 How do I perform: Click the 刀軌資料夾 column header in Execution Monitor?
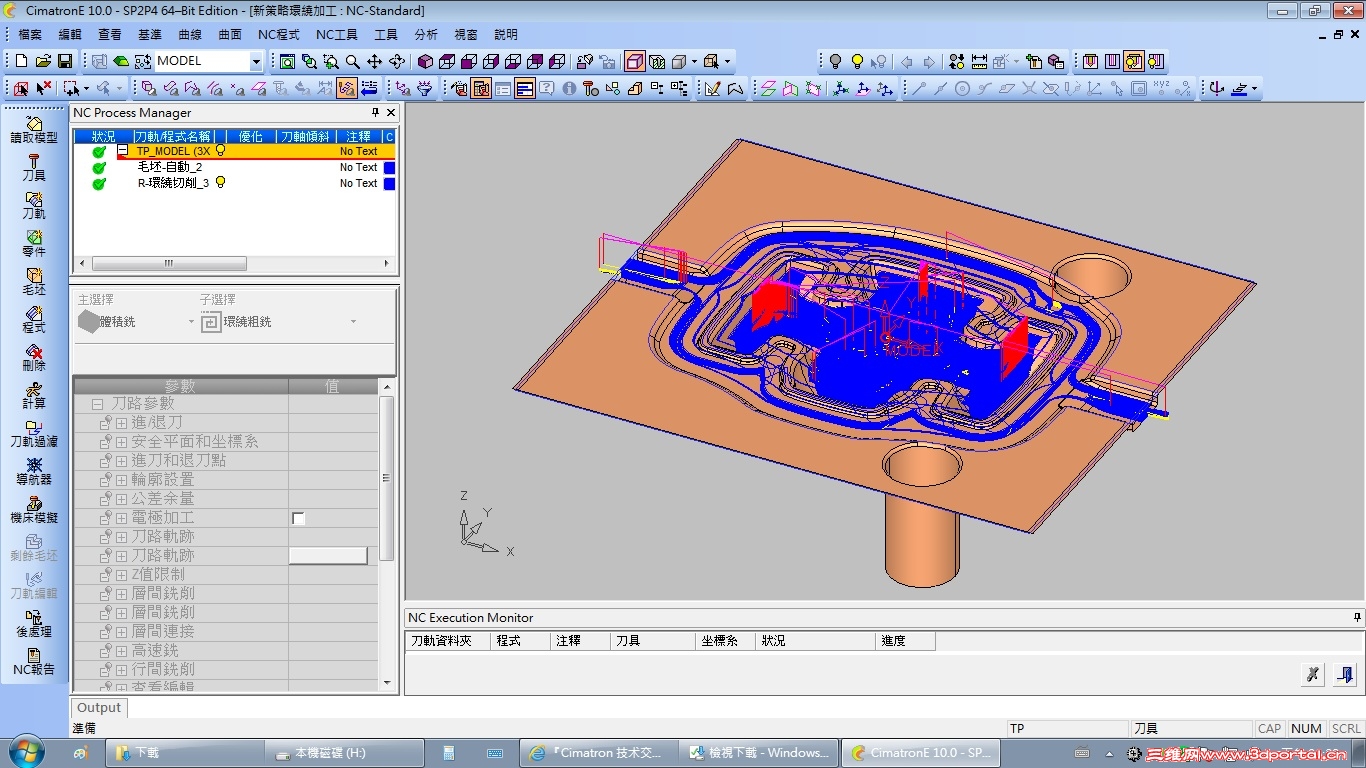(x=448, y=641)
